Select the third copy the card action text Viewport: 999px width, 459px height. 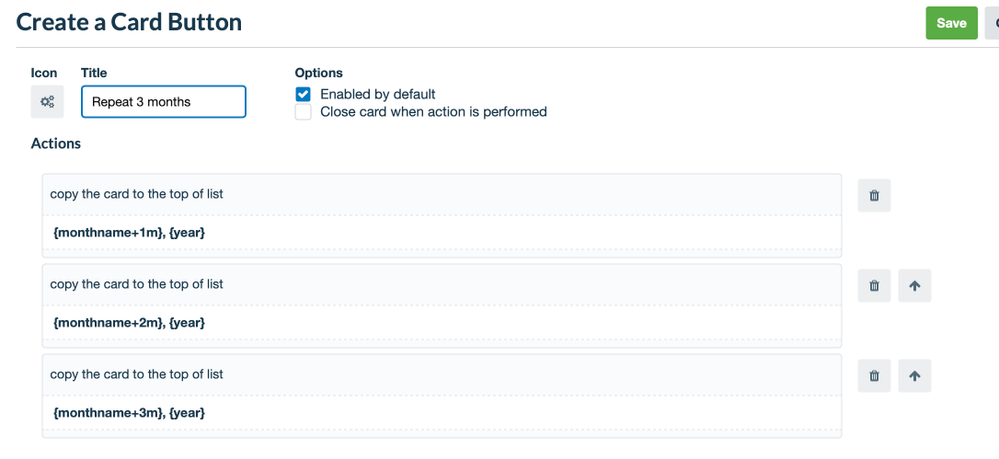point(136,374)
